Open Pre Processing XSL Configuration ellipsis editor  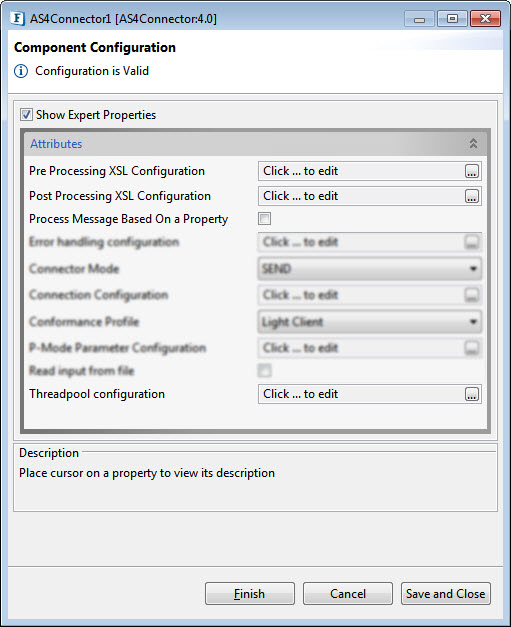[472, 171]
